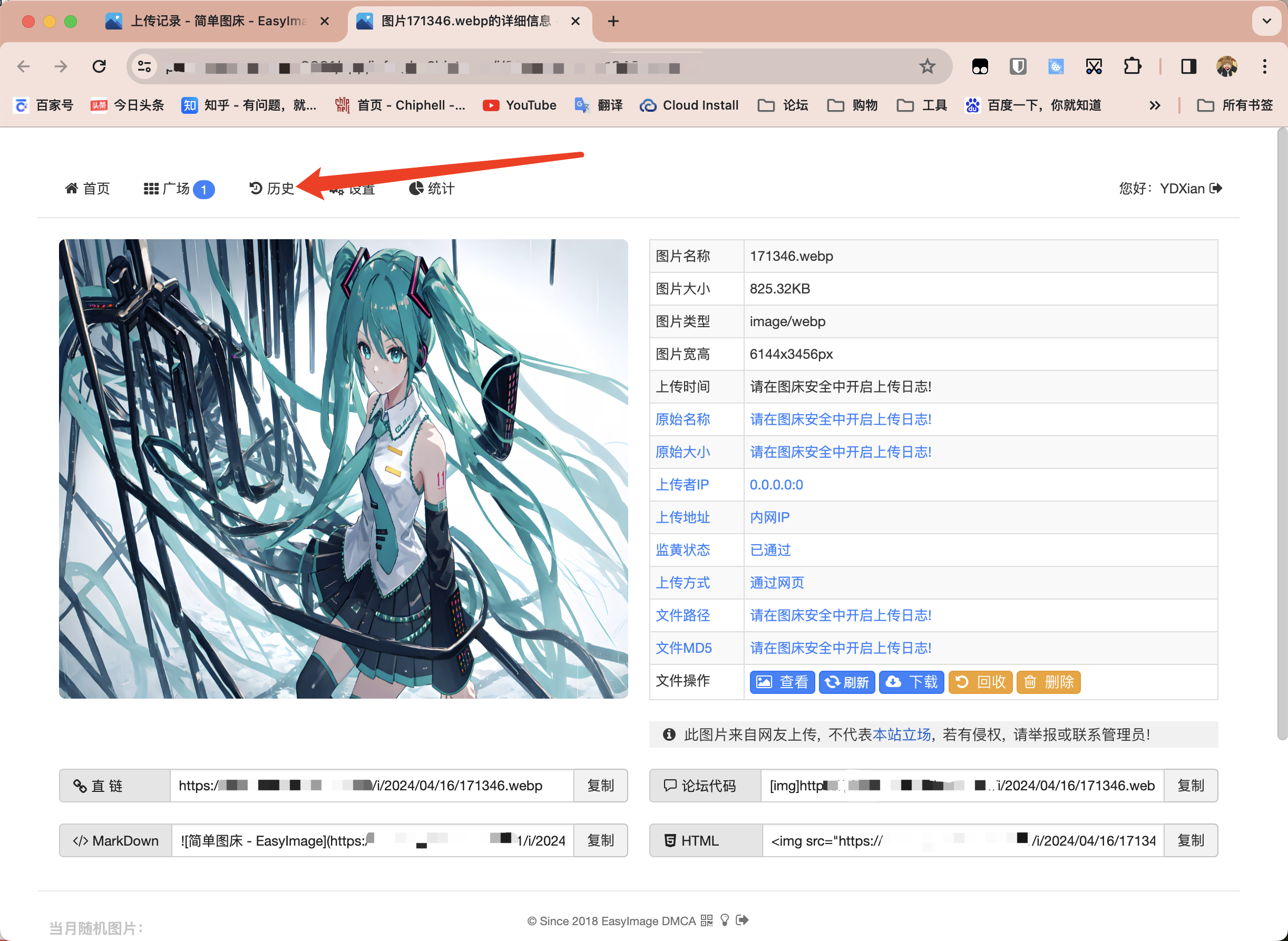Click the HTML code input field
This screenshot has height=941, width=1288.
coord(963,841)
